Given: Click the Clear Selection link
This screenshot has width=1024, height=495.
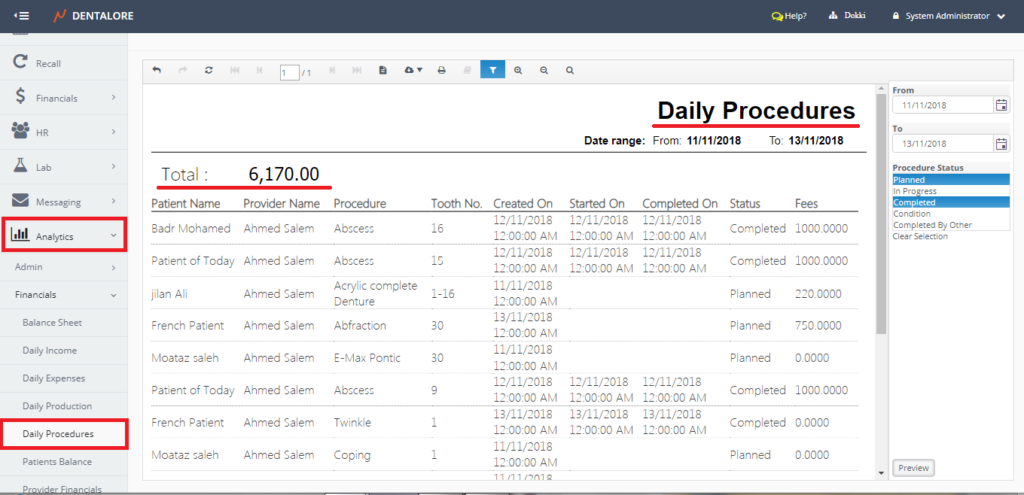Looking at the screenshot, I should (922, 237).
